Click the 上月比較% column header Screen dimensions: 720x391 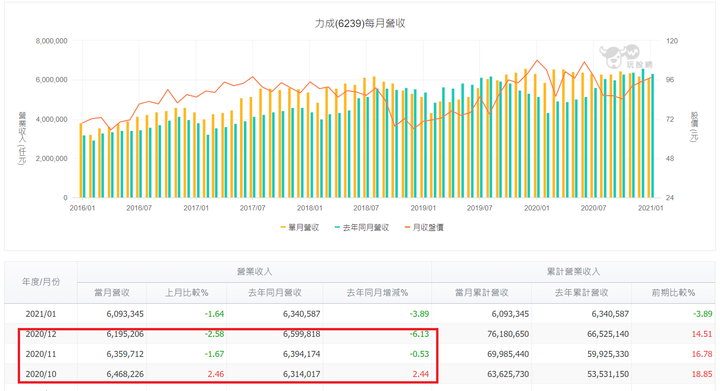(x=187, y=293)
